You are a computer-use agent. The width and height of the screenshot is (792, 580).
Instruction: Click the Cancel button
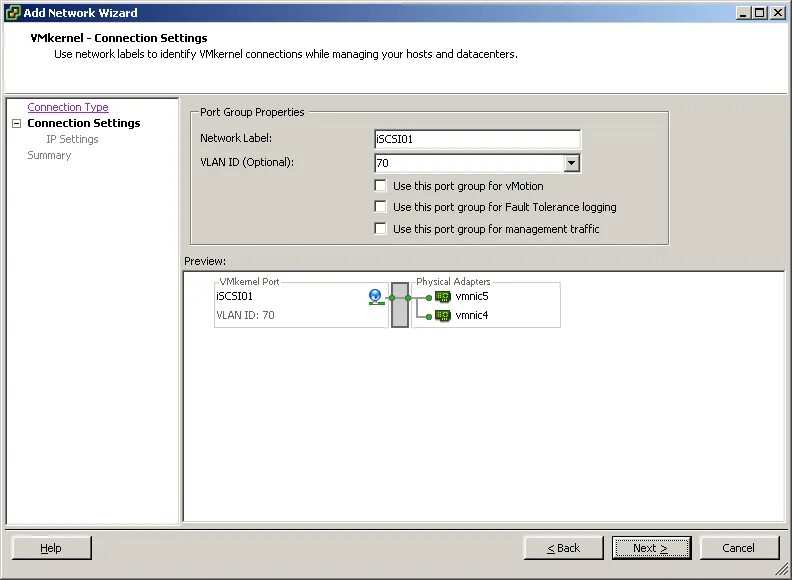click(x=739, y=548)
